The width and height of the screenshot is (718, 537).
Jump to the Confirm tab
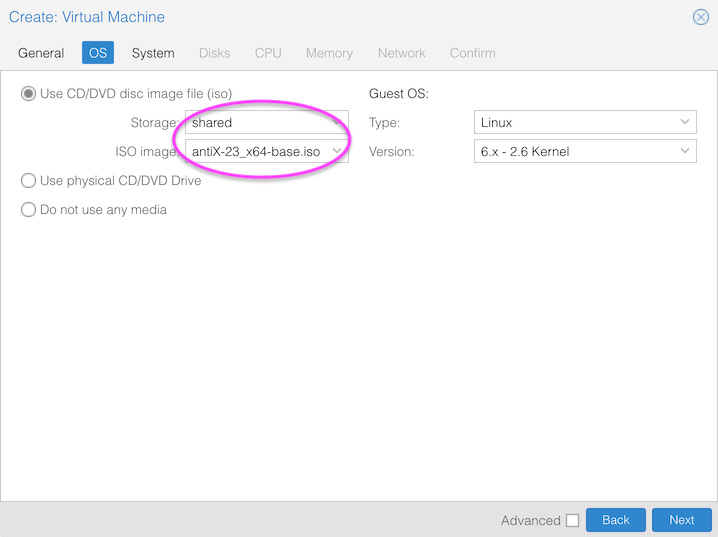pos(472,53)
